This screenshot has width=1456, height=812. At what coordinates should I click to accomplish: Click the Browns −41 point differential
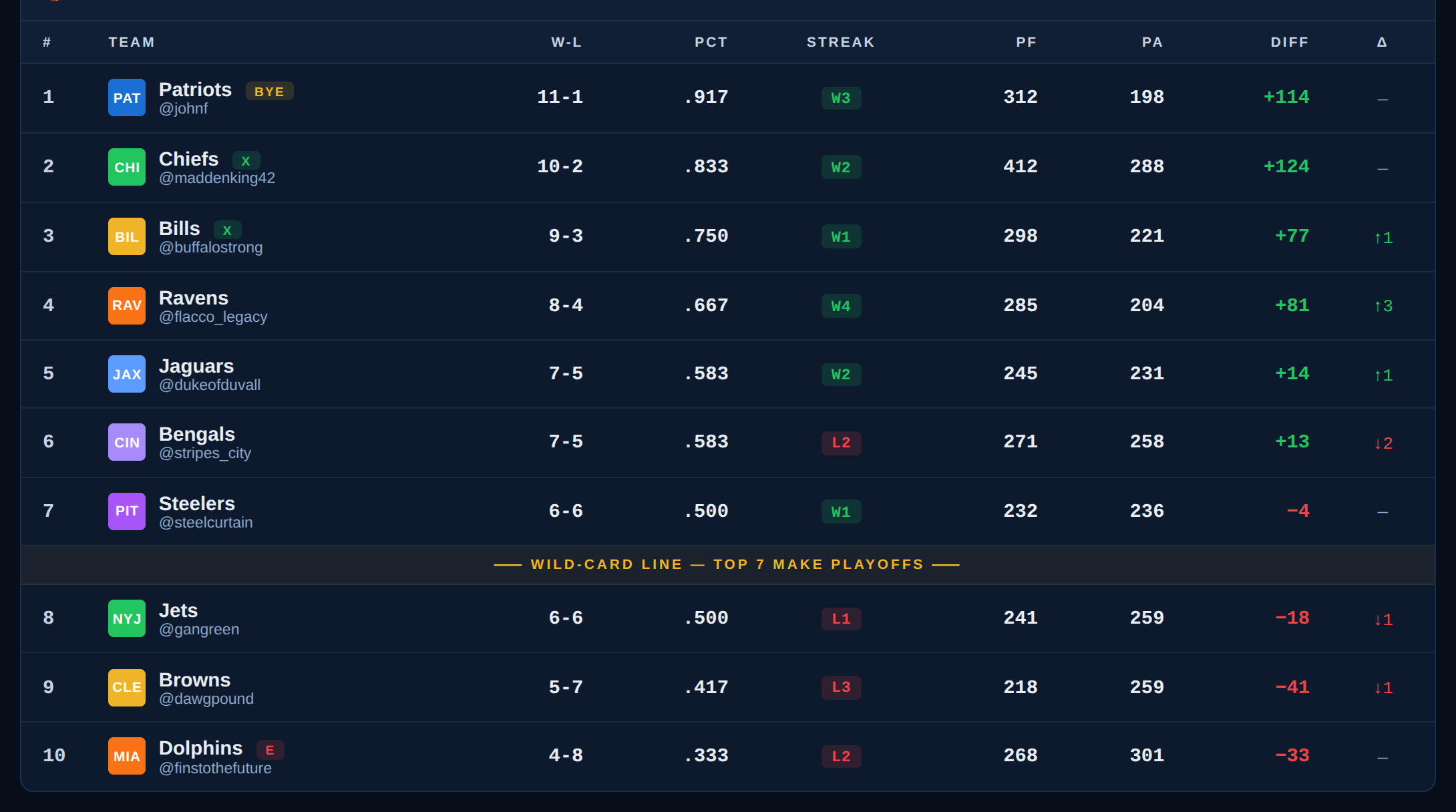tap(1292, 688)
